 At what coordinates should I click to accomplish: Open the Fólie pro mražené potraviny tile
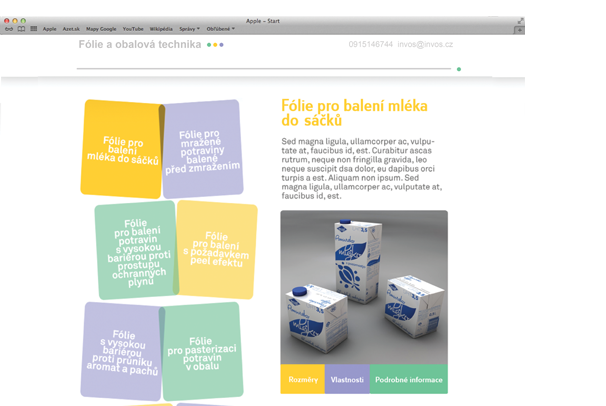(203, 149)
